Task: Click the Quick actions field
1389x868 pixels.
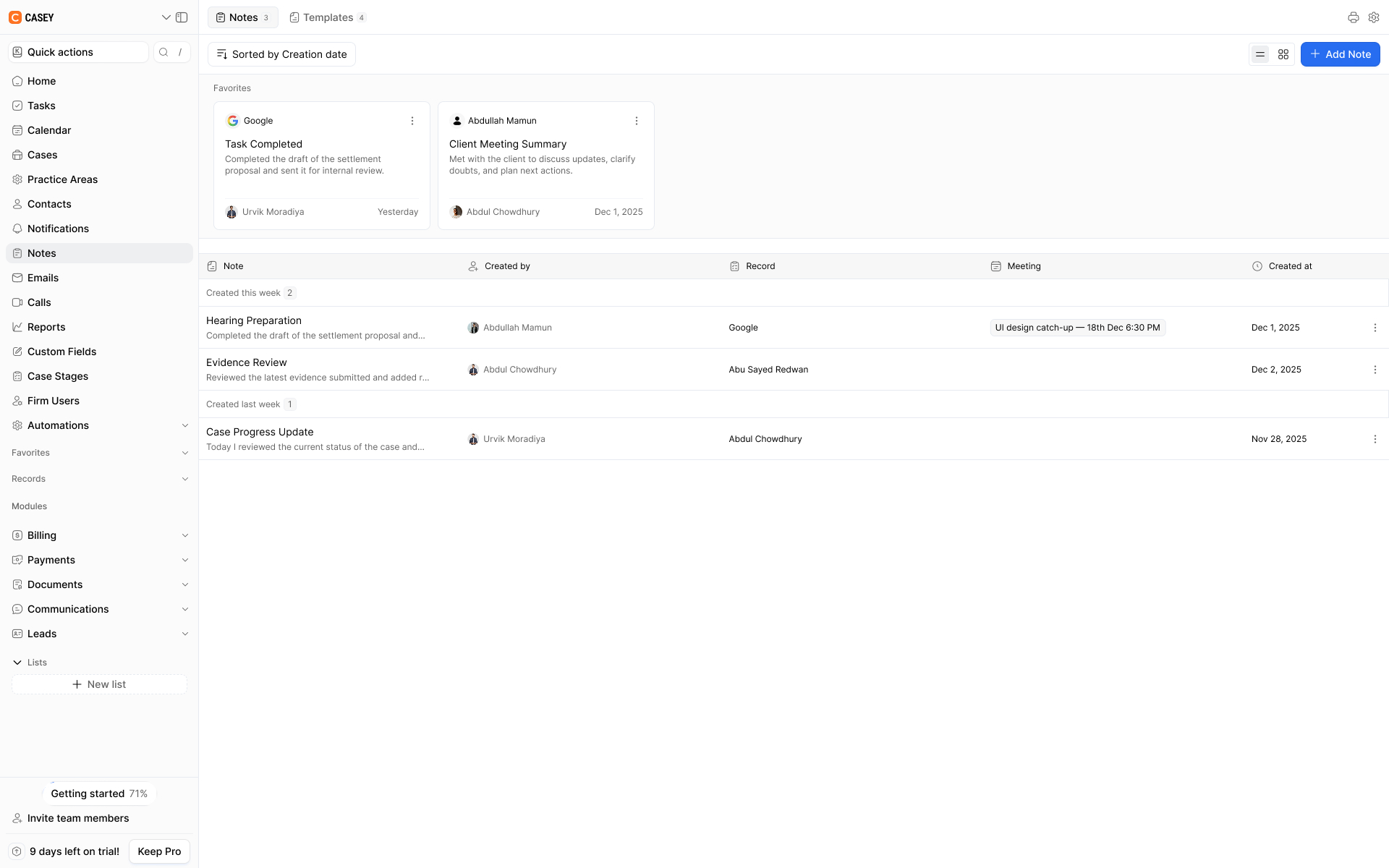Action: tap(78, 52)
